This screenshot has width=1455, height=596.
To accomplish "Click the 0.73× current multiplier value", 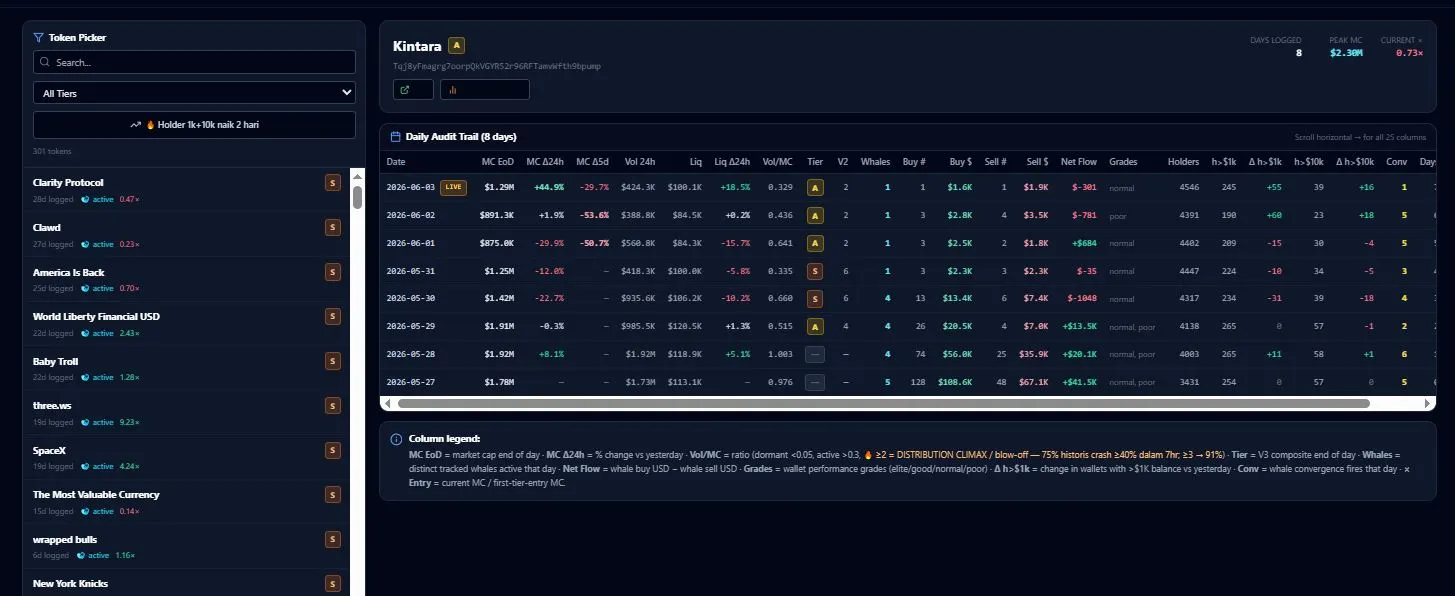I will [x=1409, y=53].
